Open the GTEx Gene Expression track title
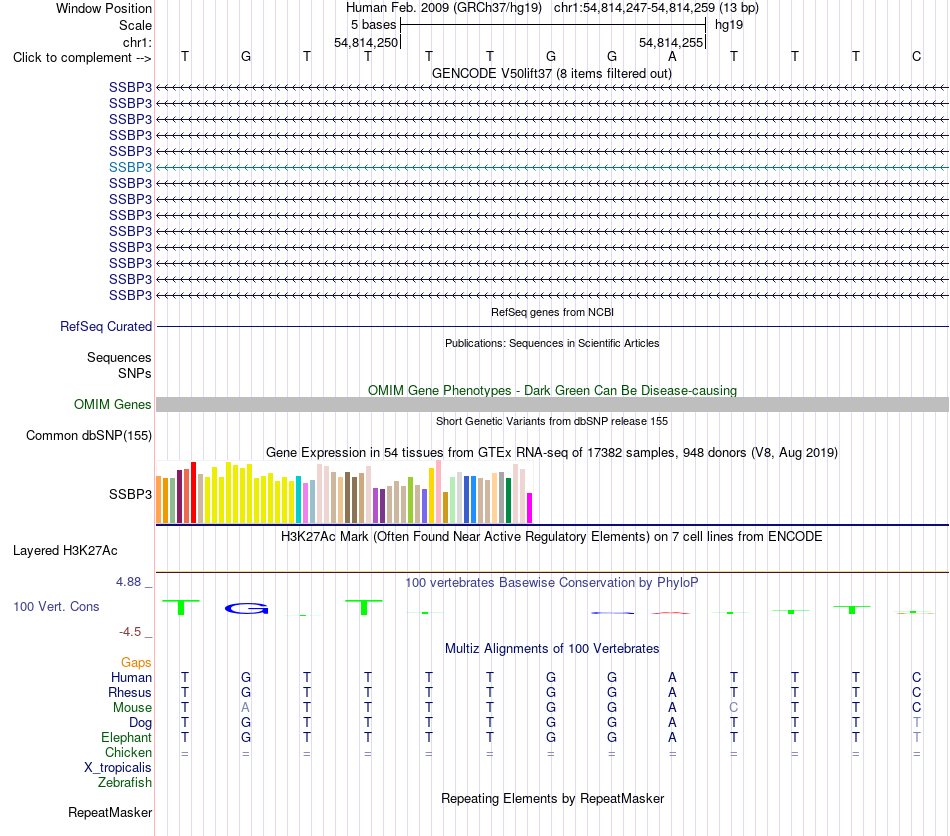Image resolution: width=950 pixels, height=836 pixels. 551,453
